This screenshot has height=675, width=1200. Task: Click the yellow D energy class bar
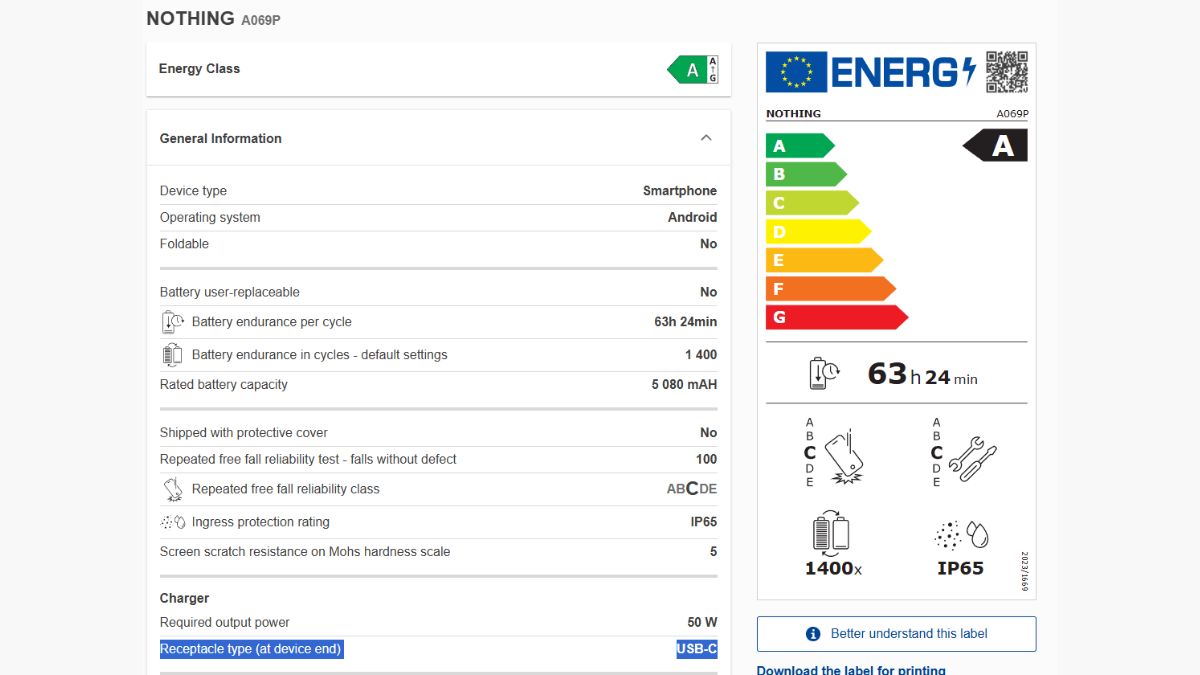coord(817,232)
